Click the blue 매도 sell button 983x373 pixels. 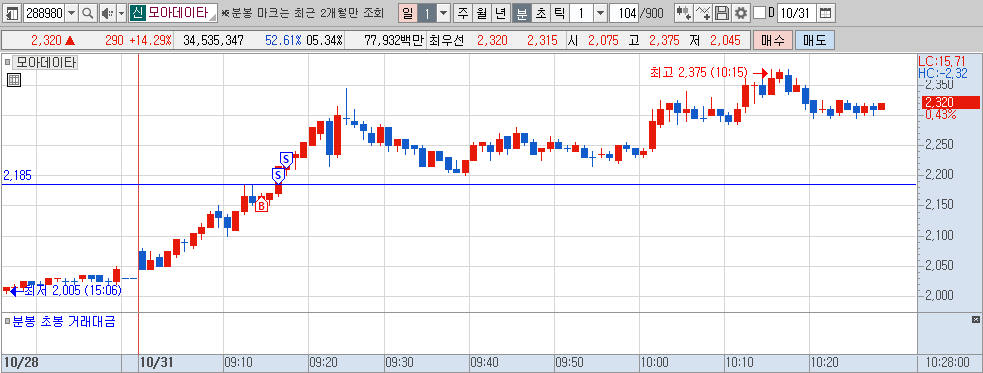tap(814, 40)
